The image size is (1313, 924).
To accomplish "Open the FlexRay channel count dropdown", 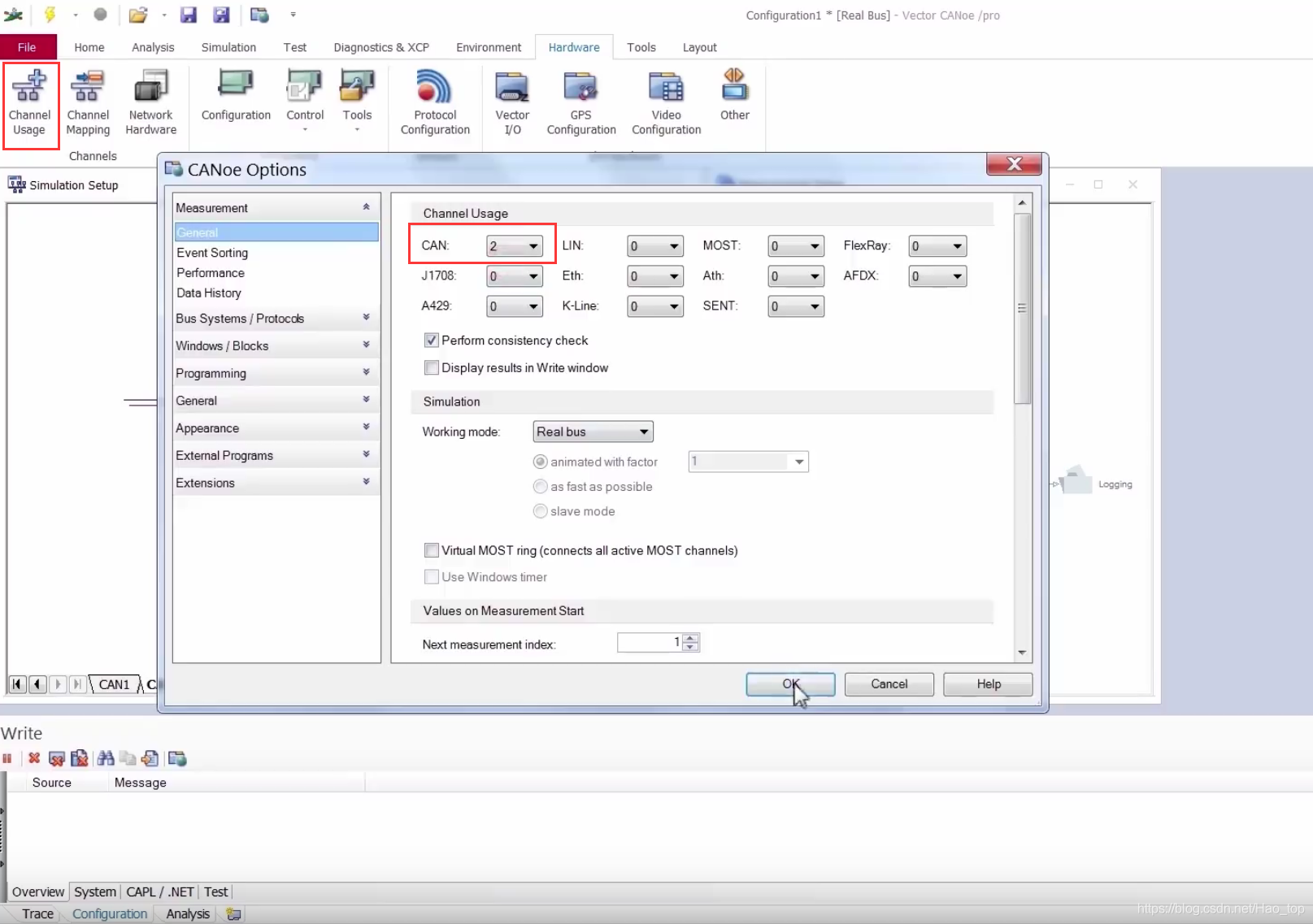I will [x=937, y=246].
